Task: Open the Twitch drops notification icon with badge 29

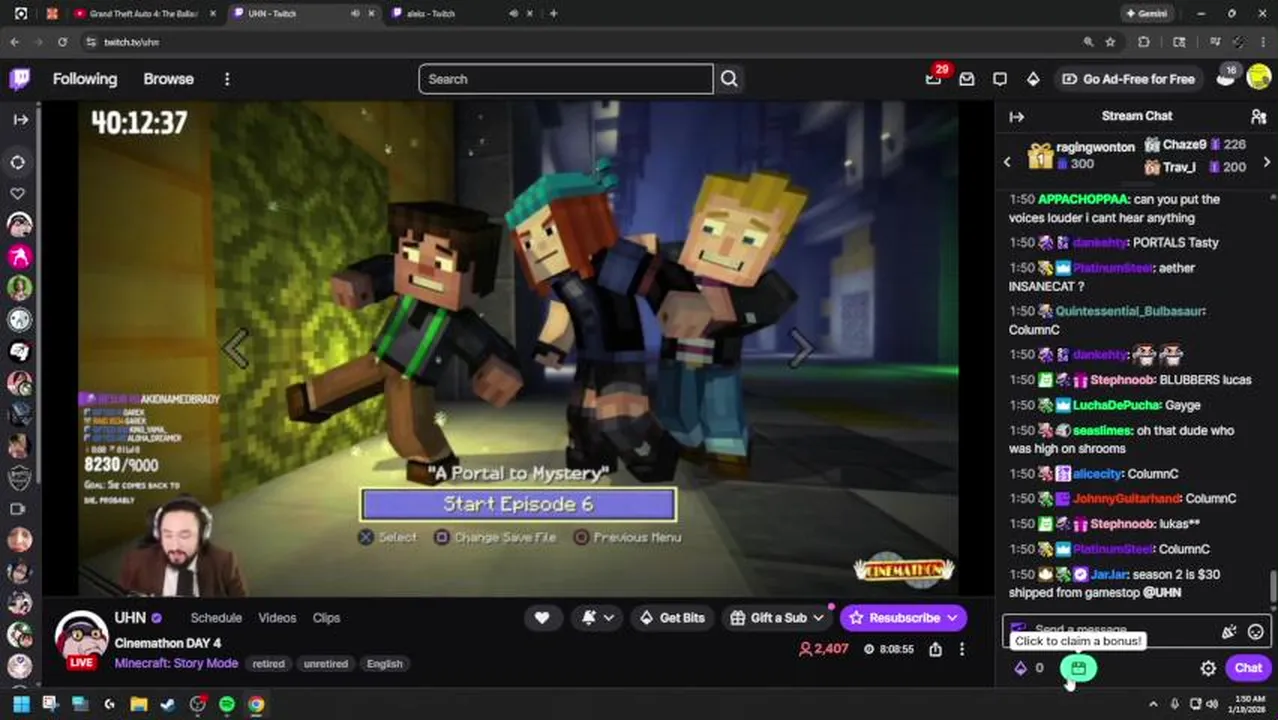Action: [934, 78]
